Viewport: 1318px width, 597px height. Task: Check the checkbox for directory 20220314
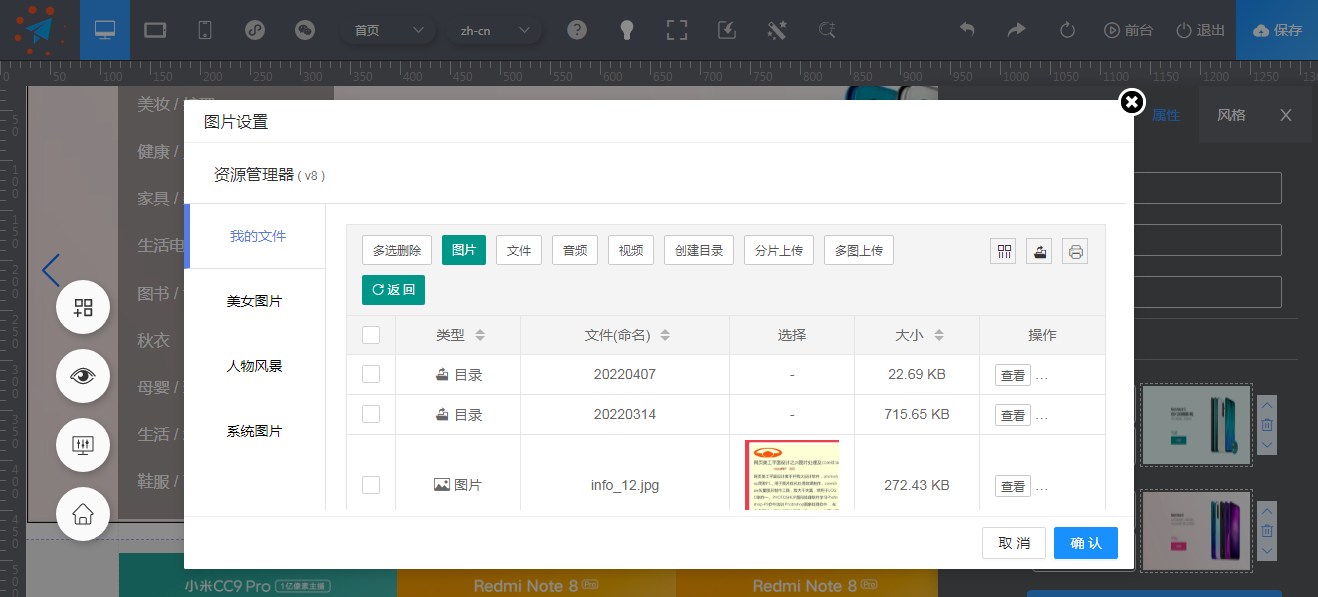pos(371,414)
